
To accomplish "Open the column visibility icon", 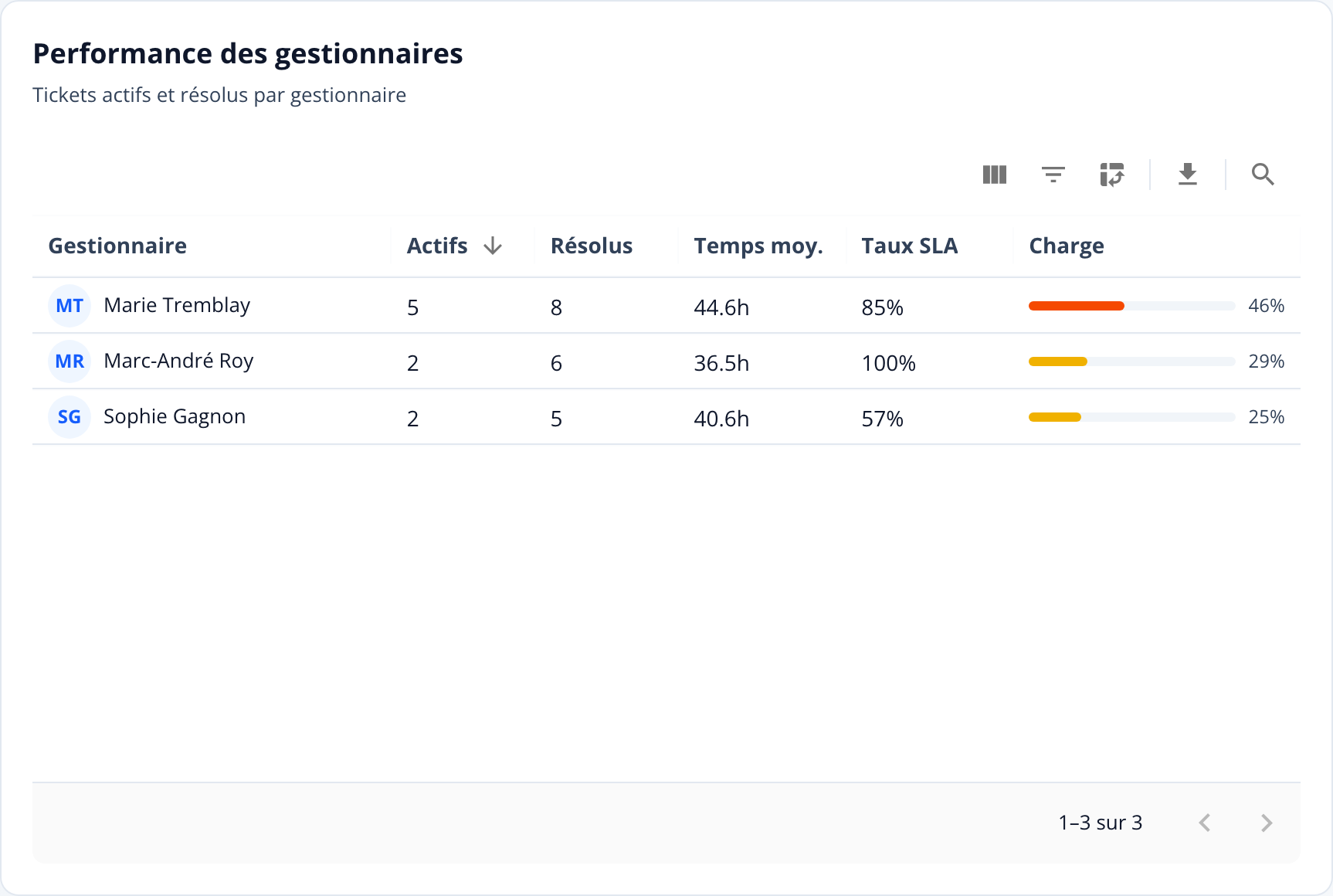I will tap(994, 175).
